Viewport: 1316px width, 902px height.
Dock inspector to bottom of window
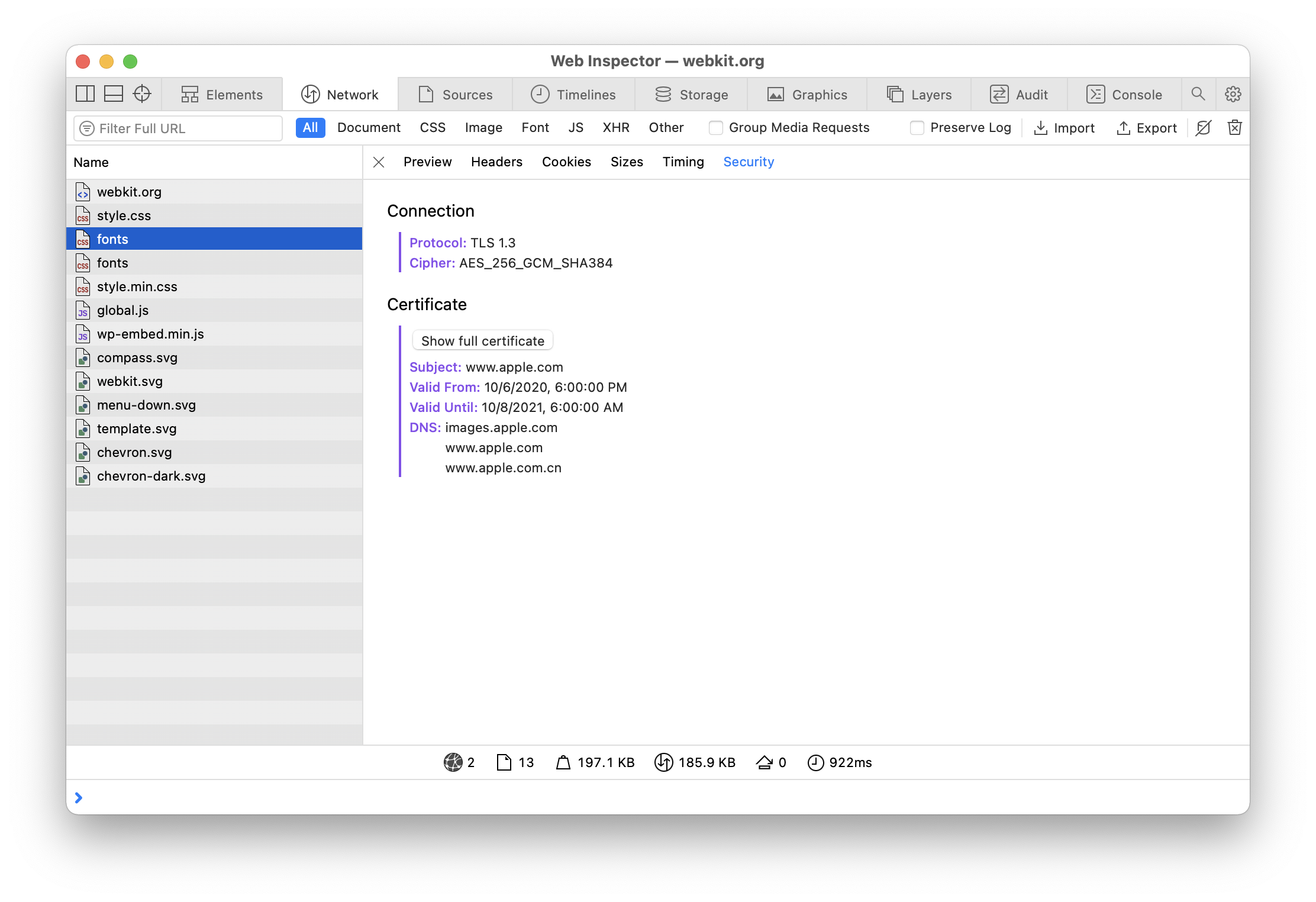[x=114, y=94]
